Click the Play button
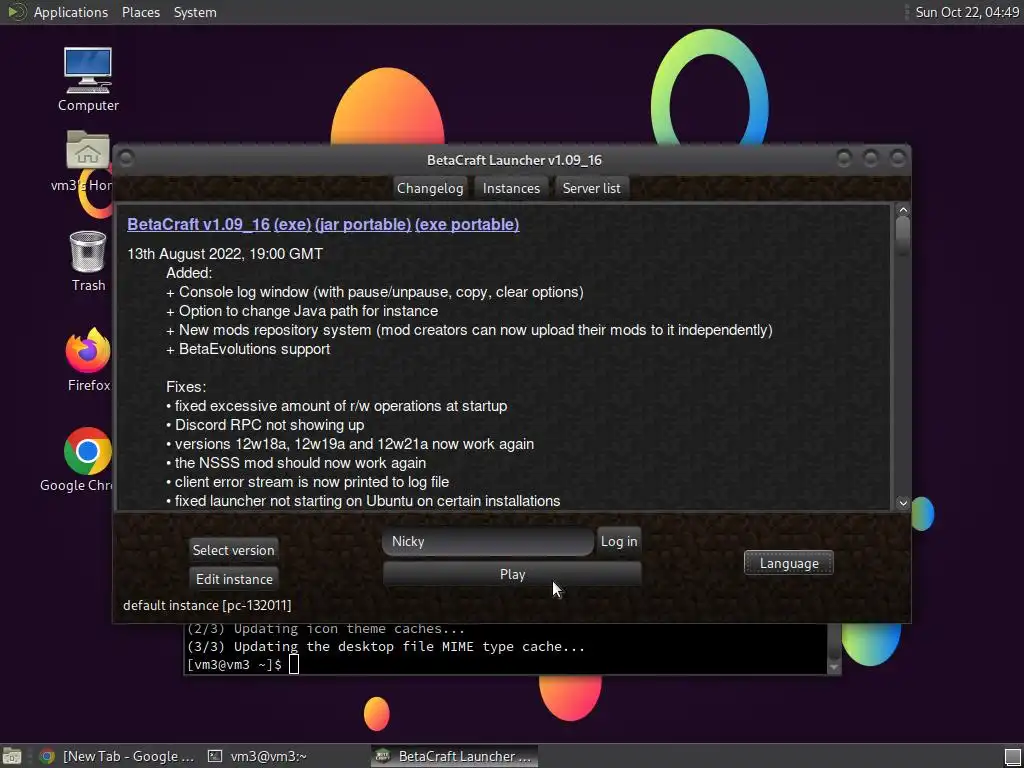The width and height of the screenshot is (1024, 768). point(512,574)
